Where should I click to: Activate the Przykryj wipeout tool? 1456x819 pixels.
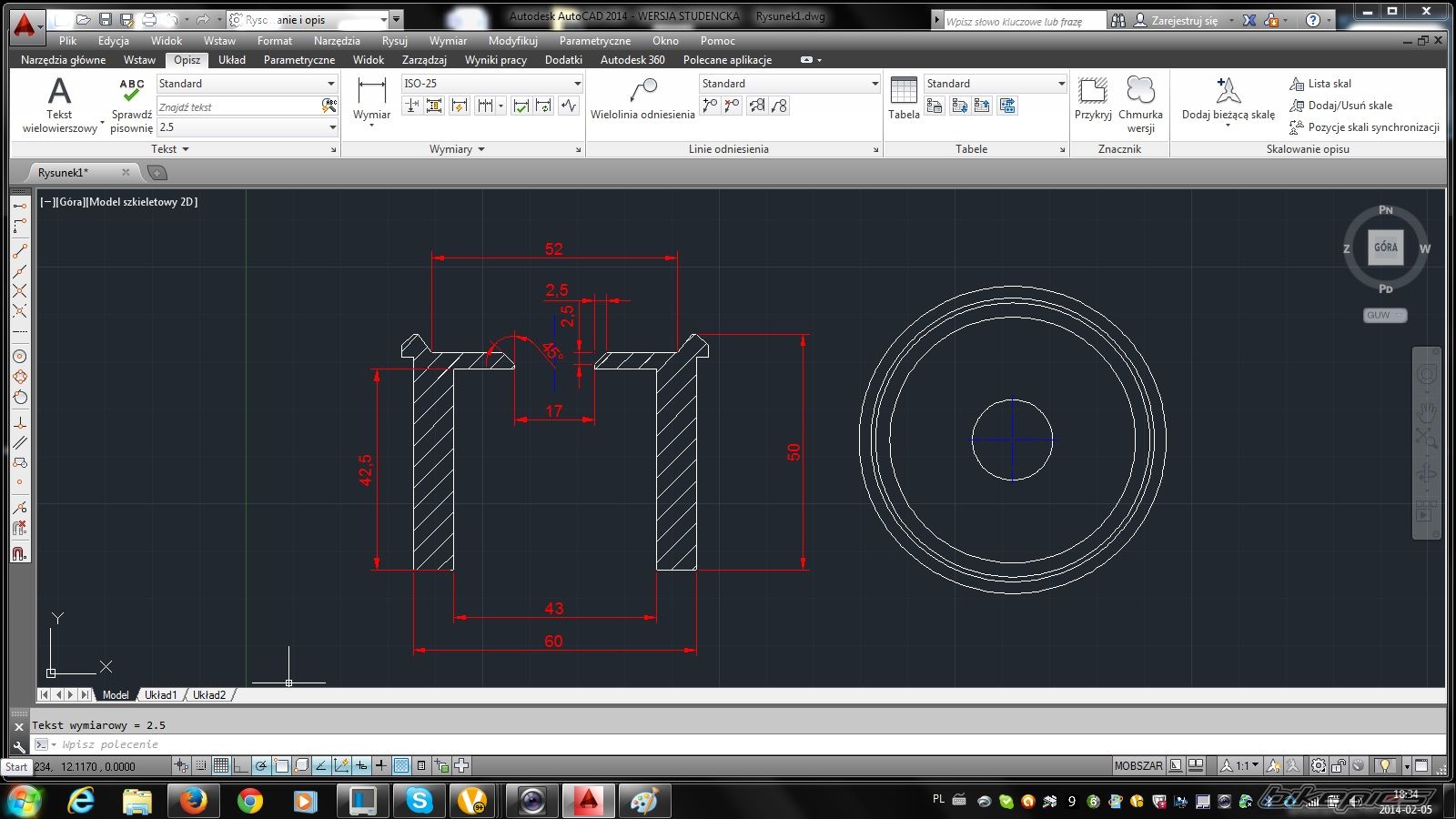click(x=1093, y=98)
